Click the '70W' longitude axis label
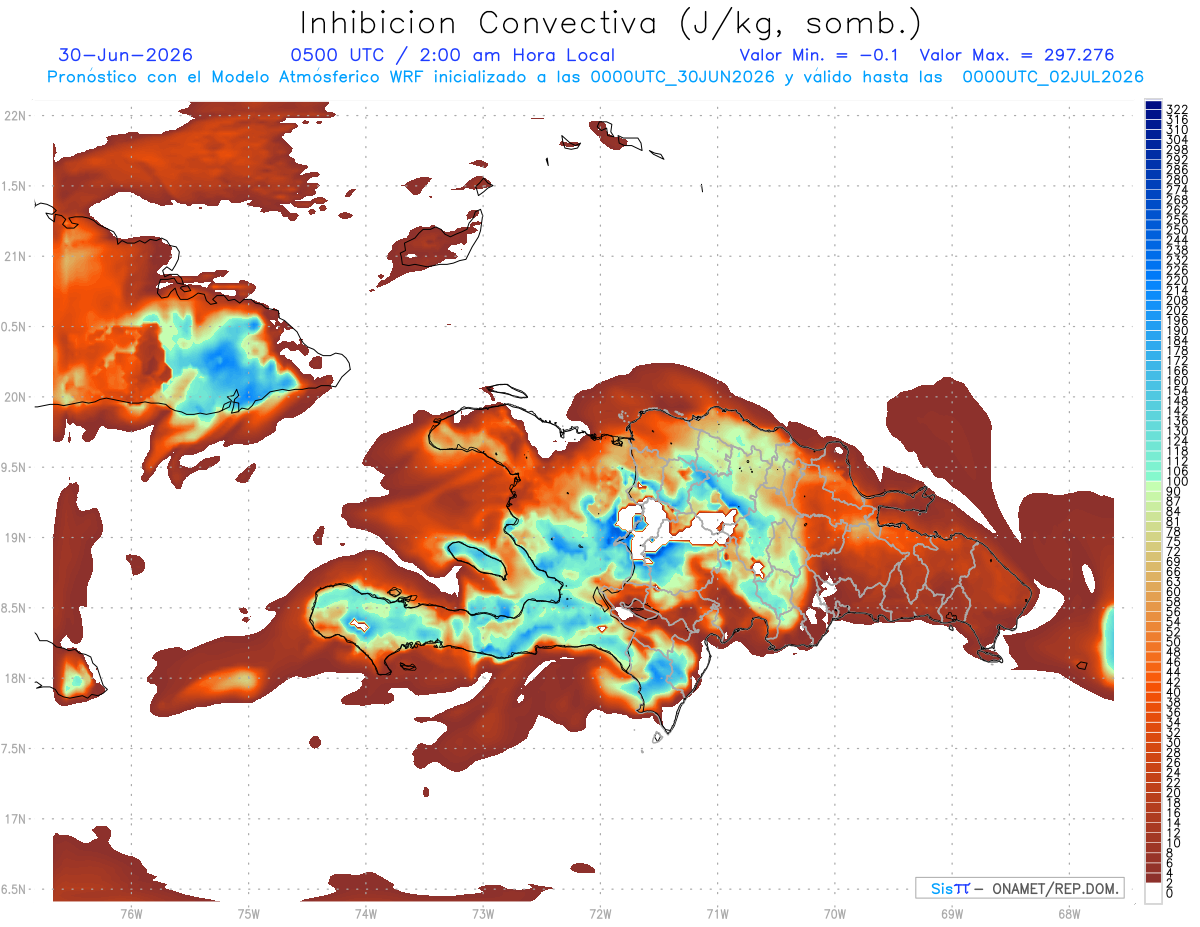The image size is (1200, 927). (x=834, y=913)
